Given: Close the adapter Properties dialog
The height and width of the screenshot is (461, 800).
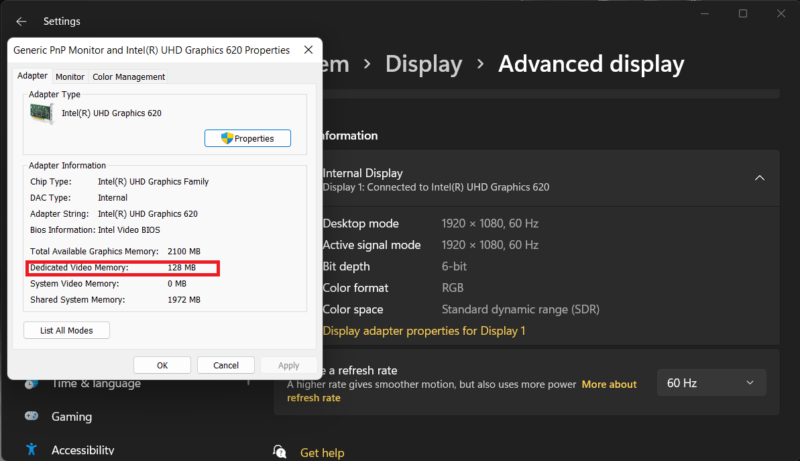Looking at the screenshot, I should pyautogui.click(x=308, y=50).
